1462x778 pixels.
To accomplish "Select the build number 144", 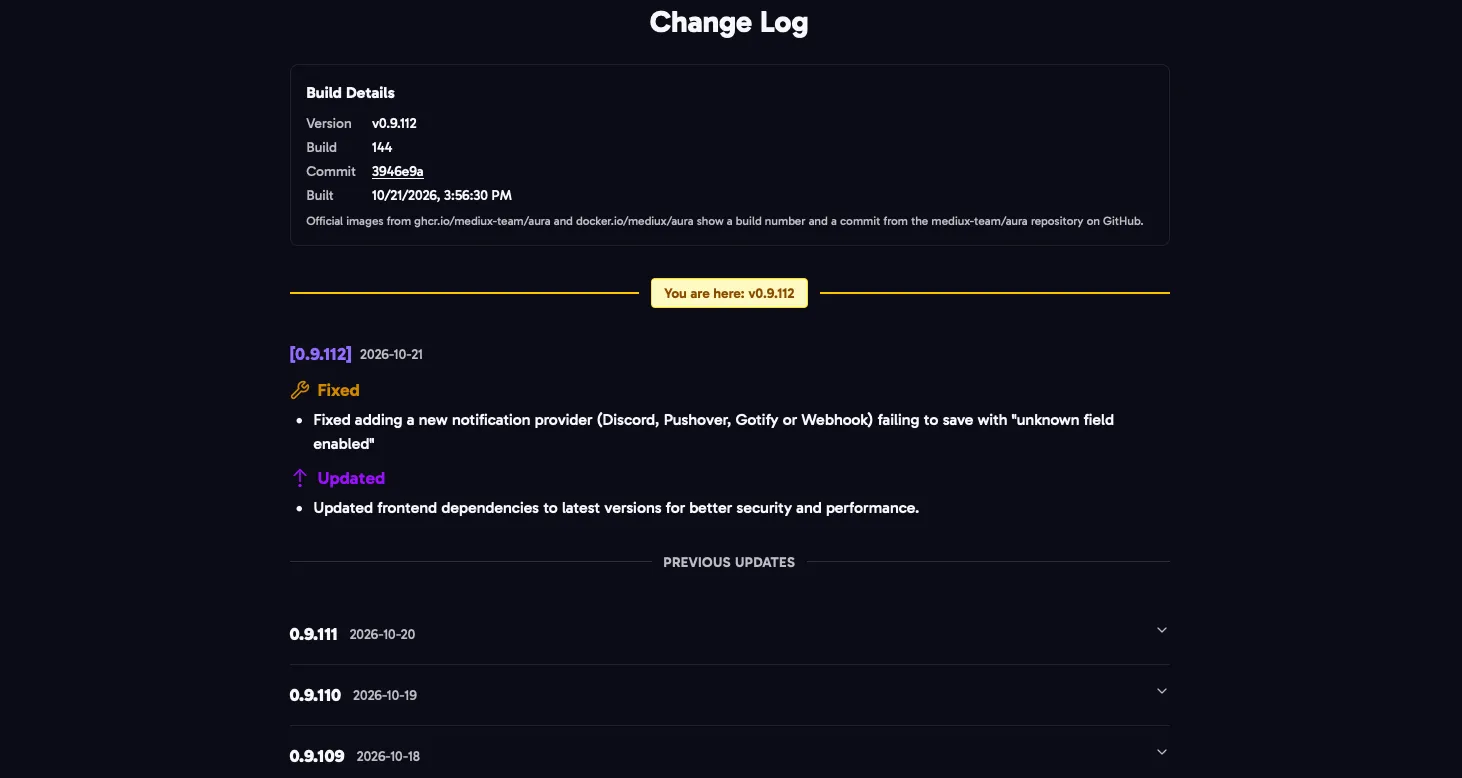I will [382, 147].
